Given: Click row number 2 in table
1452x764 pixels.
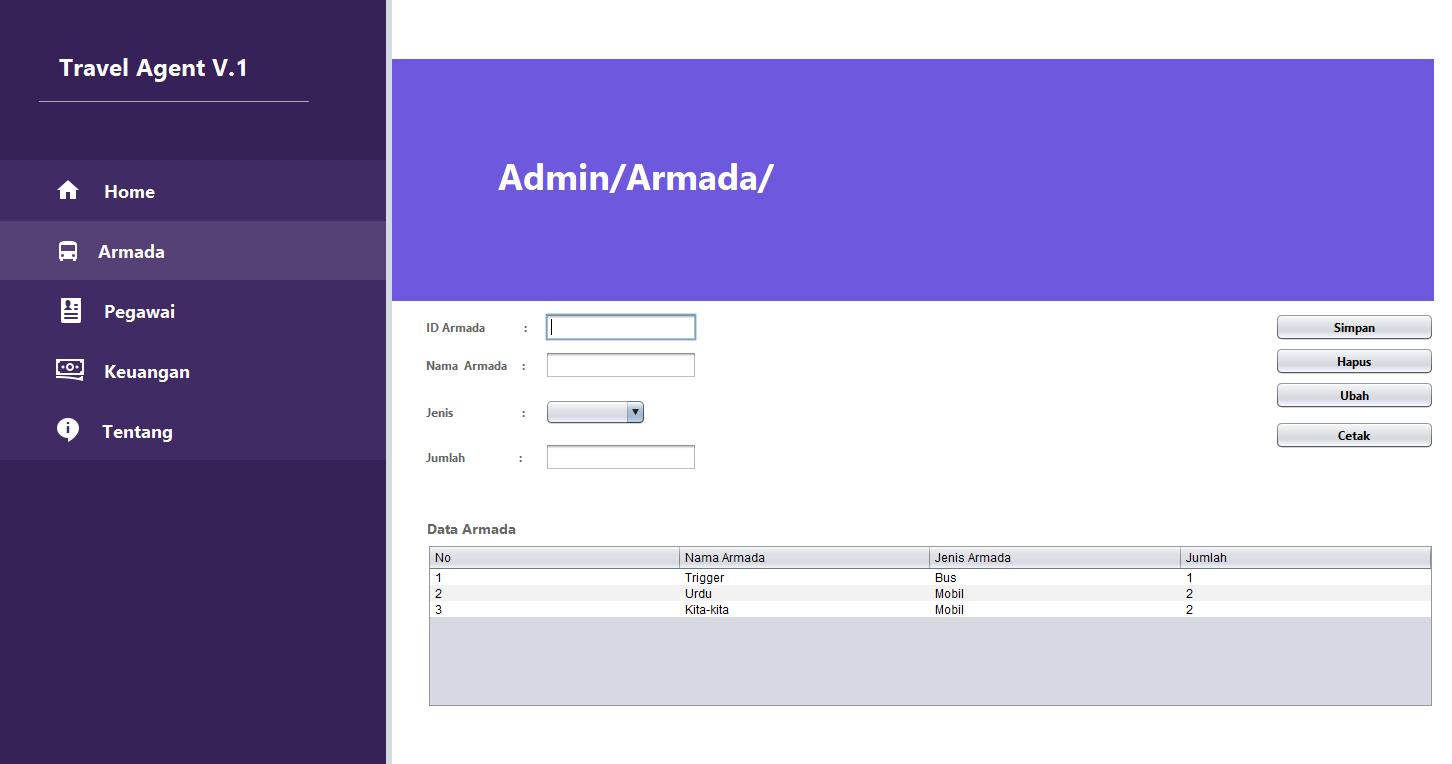Looking at the screenshot, I should [555, 594].
